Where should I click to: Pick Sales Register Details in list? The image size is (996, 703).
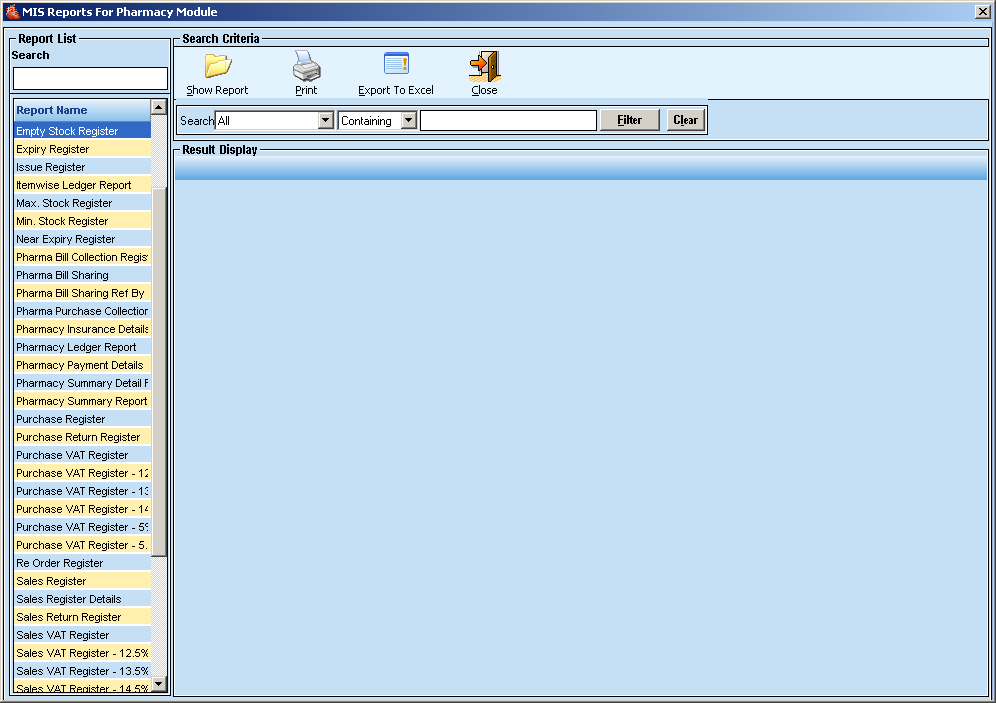click(x=69, y=599)
